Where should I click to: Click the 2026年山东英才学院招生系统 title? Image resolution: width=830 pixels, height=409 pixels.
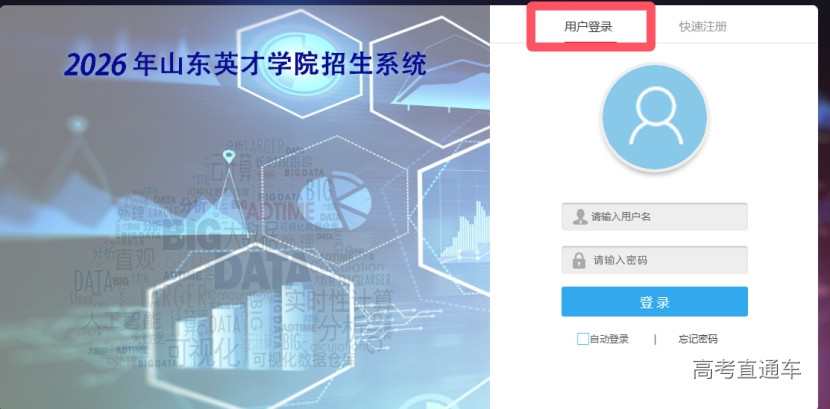pos(245,65)
